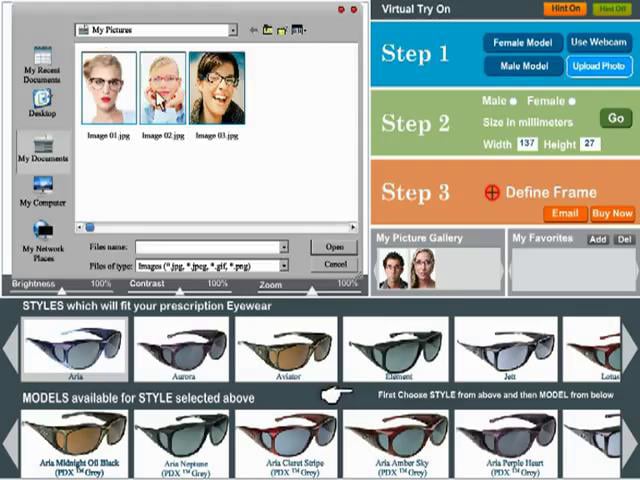Click Upload Photo button
This screenshot has height=480, width=640.
pyautogui.click(x=599, y=66)
